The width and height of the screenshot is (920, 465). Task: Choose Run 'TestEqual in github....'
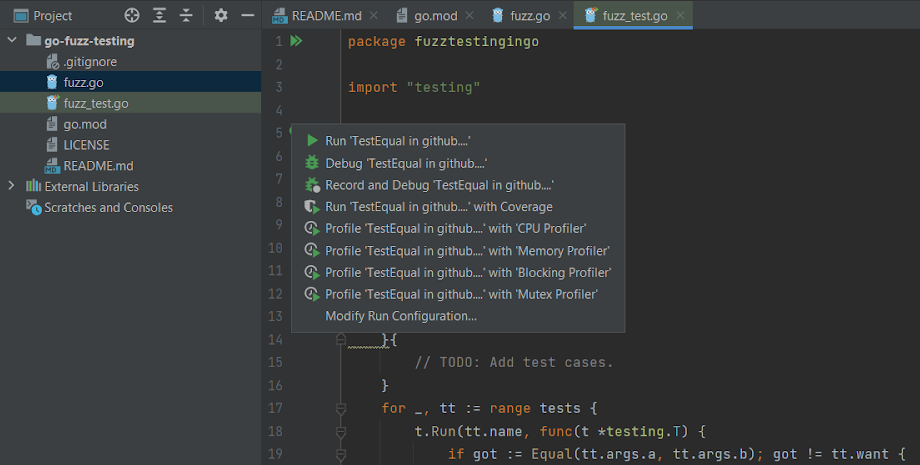[x=458, y=141]
